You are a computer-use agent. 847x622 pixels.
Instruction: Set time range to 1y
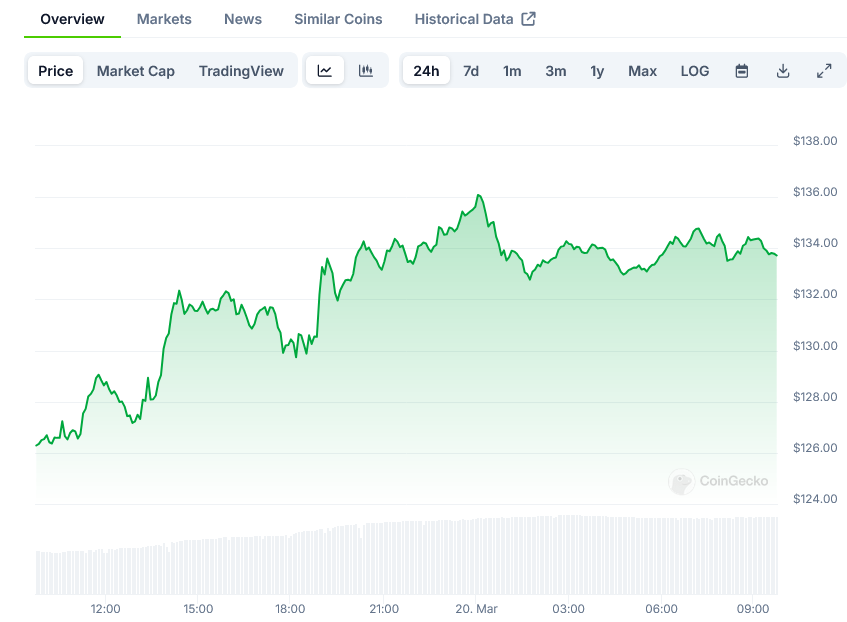[x=597, y=71]
